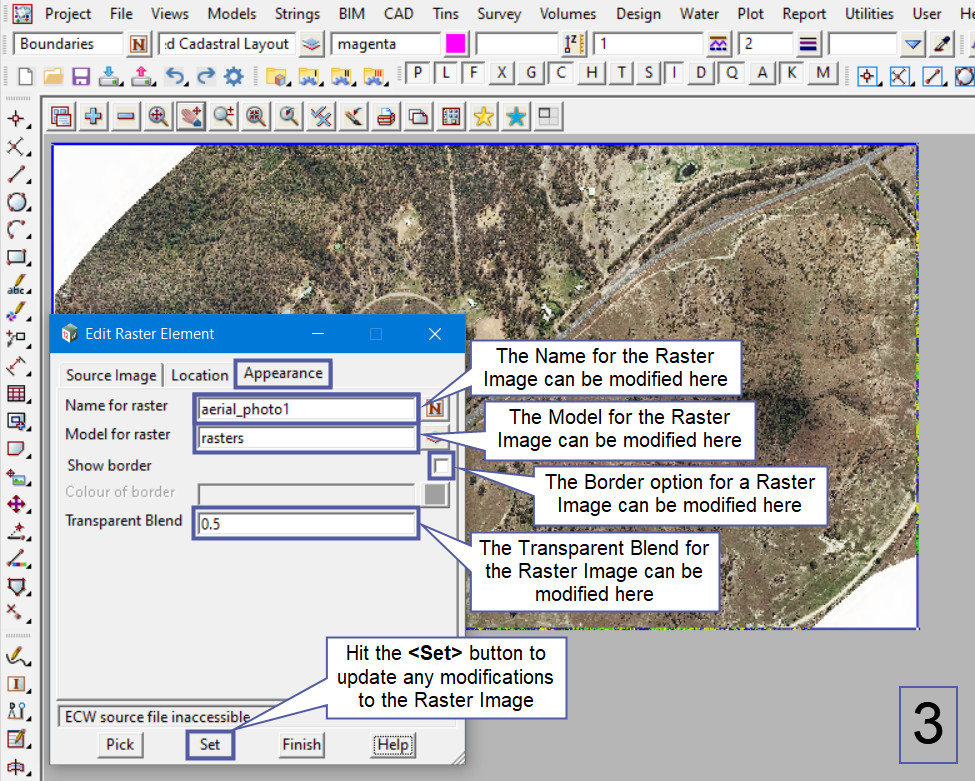Click the name picker N icon beside Boundaries

139,44
